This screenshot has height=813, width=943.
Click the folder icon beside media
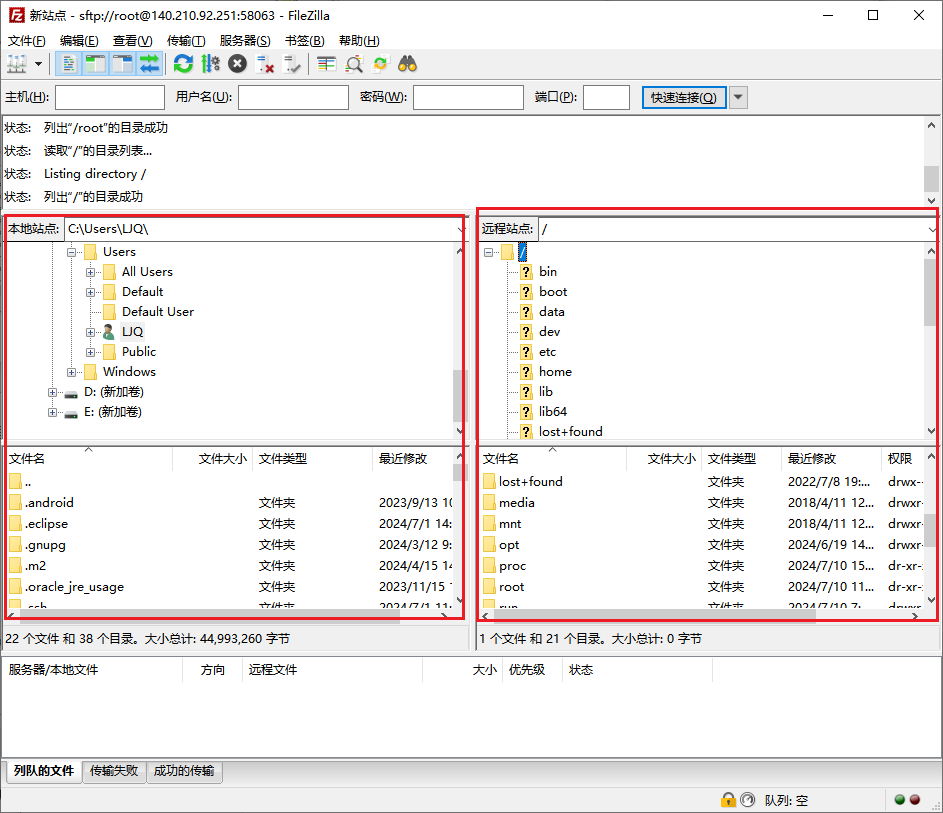pyautogui.click(x=490, y=502)
